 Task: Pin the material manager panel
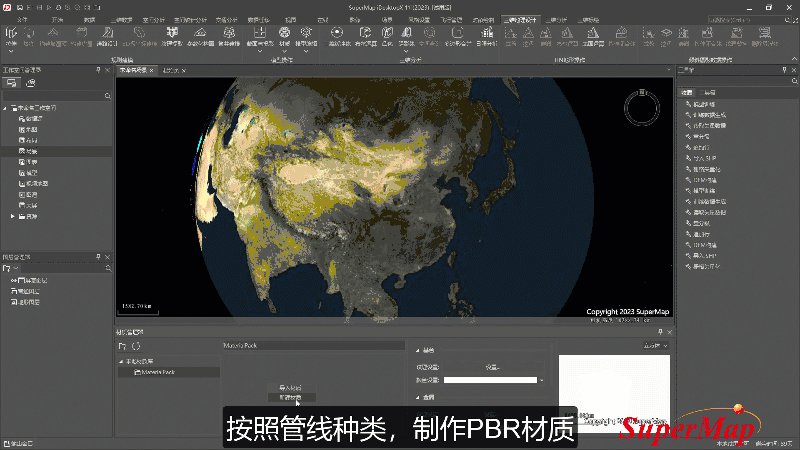click(660, 332)
